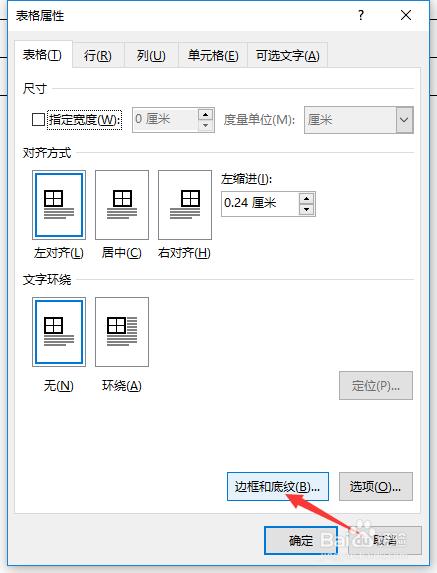Click the width spinner up arrow
This screenshot has height=573, width=437.
[205, 115]
